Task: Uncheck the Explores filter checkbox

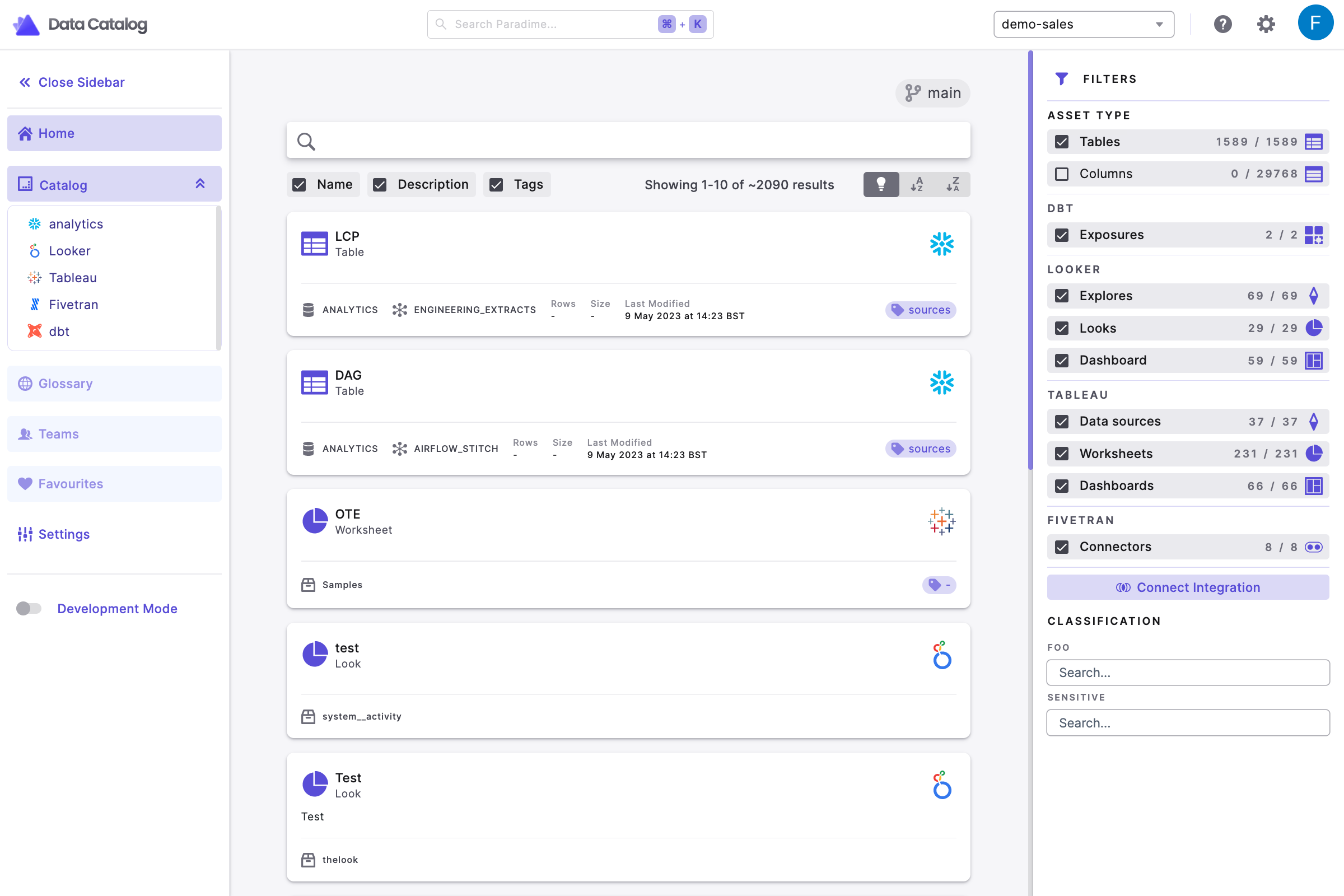Action: pyautogui.click(x=1061, y=296)
